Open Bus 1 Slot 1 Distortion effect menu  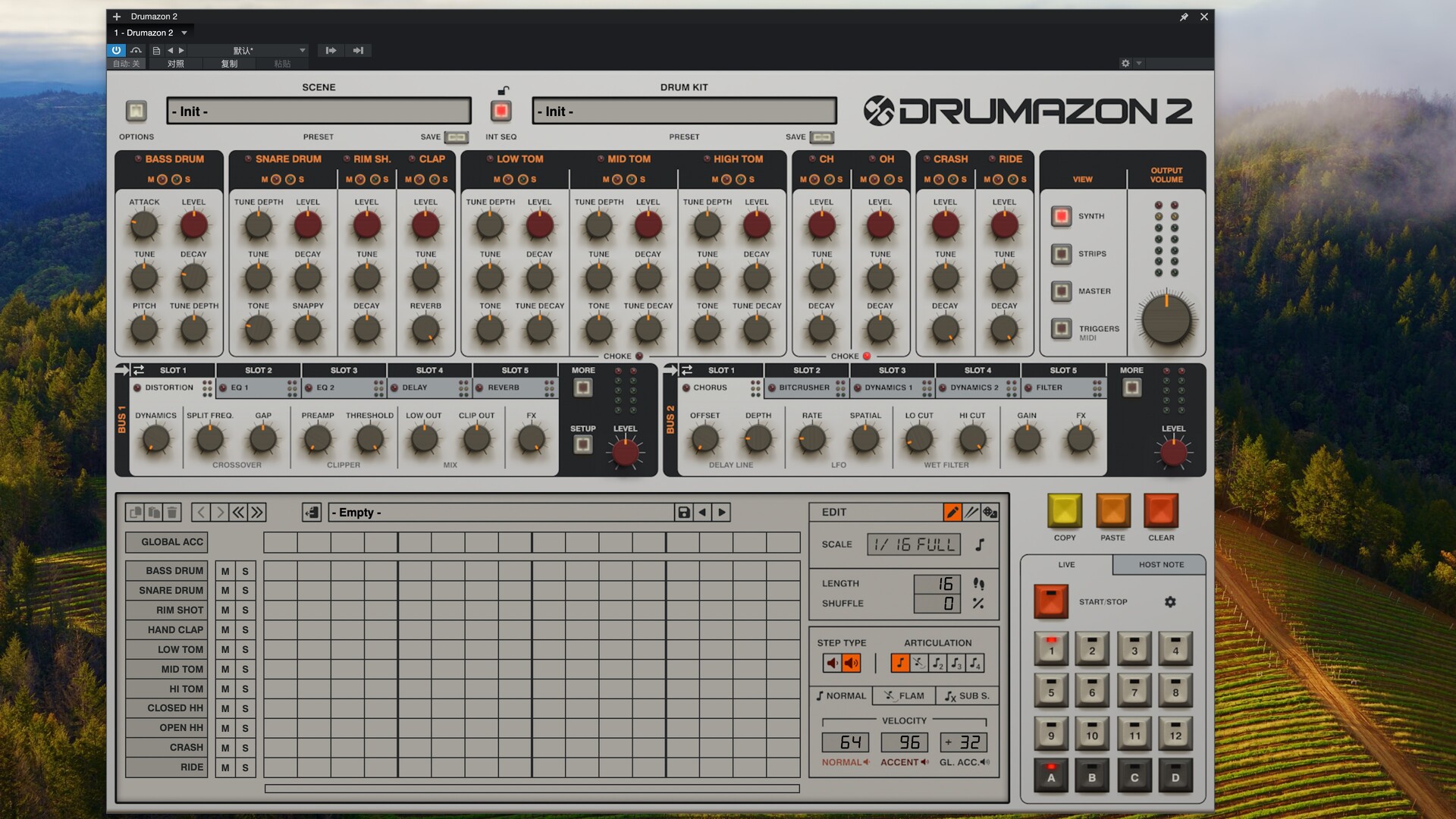point(169,388)
